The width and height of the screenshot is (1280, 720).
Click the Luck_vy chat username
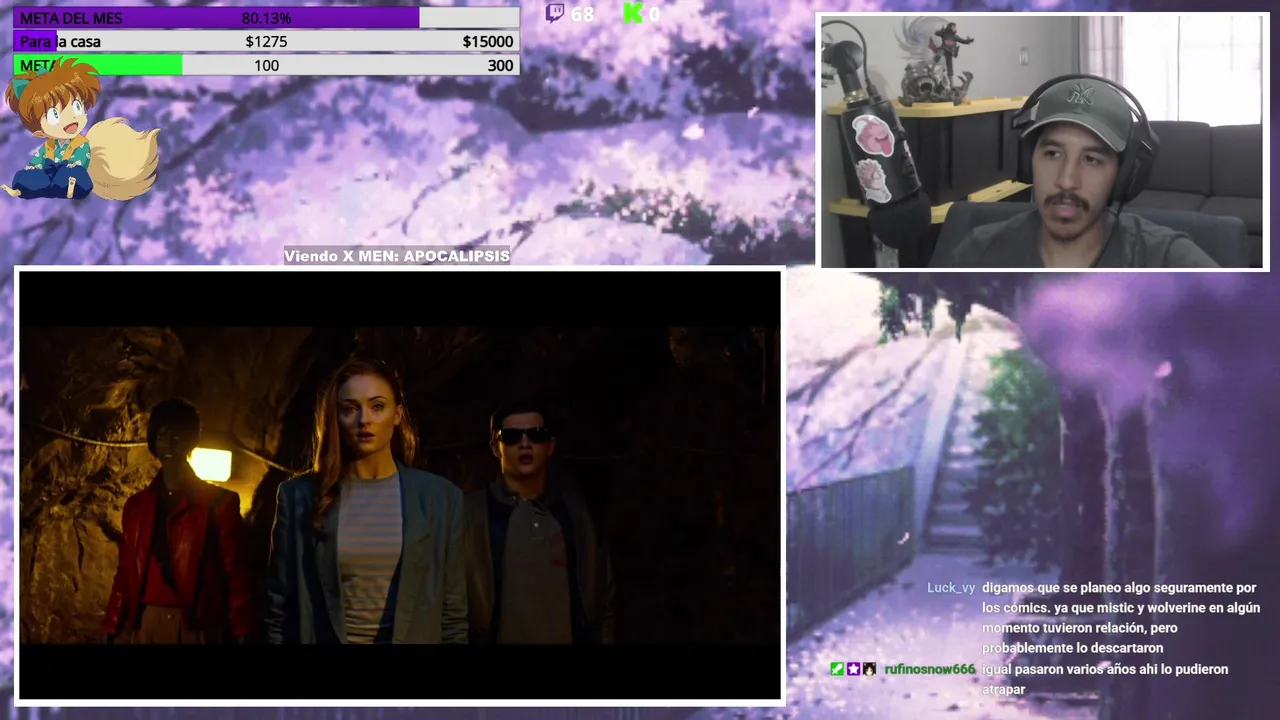click(x=951, y=588)
